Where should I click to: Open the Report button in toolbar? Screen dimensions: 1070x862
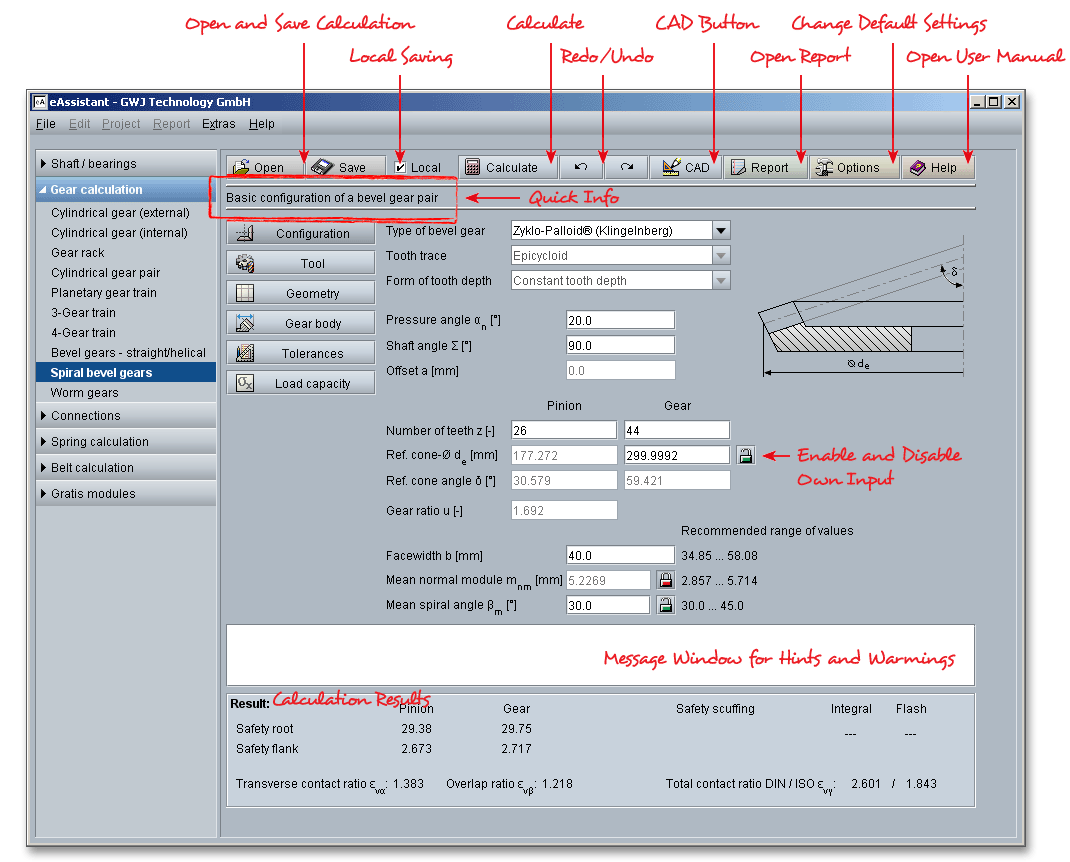tap(759, 168)
